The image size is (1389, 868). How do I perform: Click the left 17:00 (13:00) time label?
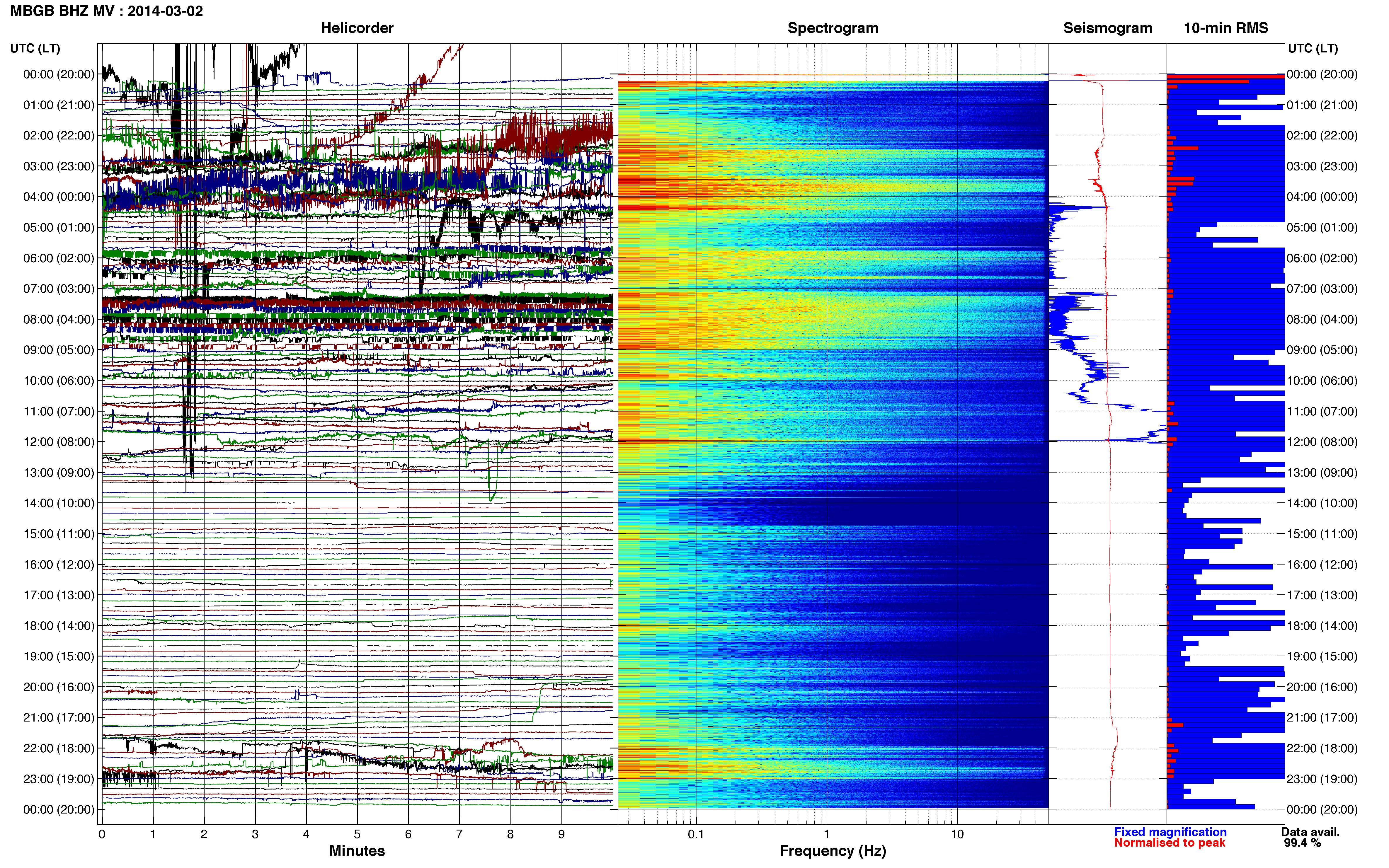59,595
